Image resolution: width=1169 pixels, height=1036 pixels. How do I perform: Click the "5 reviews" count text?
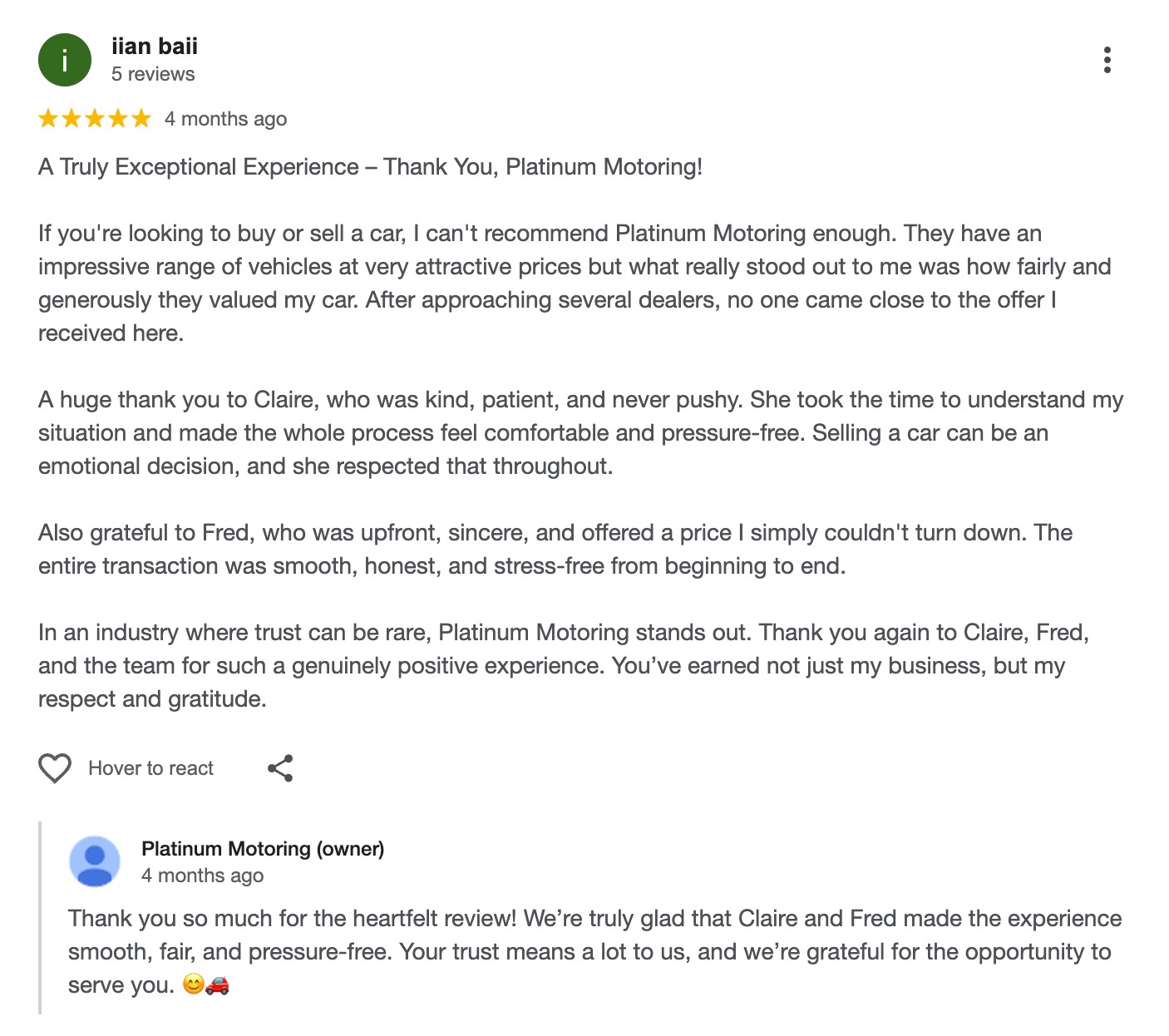click(153, 74)
